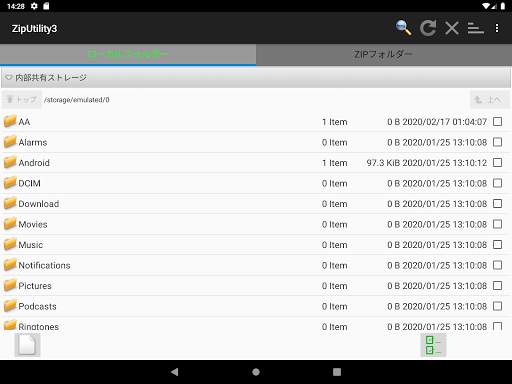Screen dimensions: 512x384
Task: Open the Notifications folder icon
Action: pyautogui.click(x=10, y=265)
